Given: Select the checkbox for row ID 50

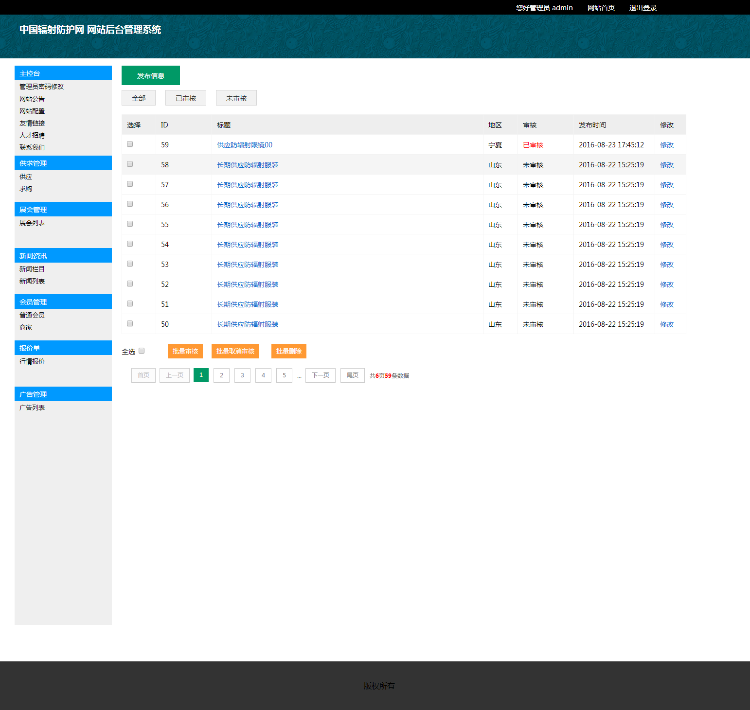Looking at the screenshot, I should pos(130,324).
